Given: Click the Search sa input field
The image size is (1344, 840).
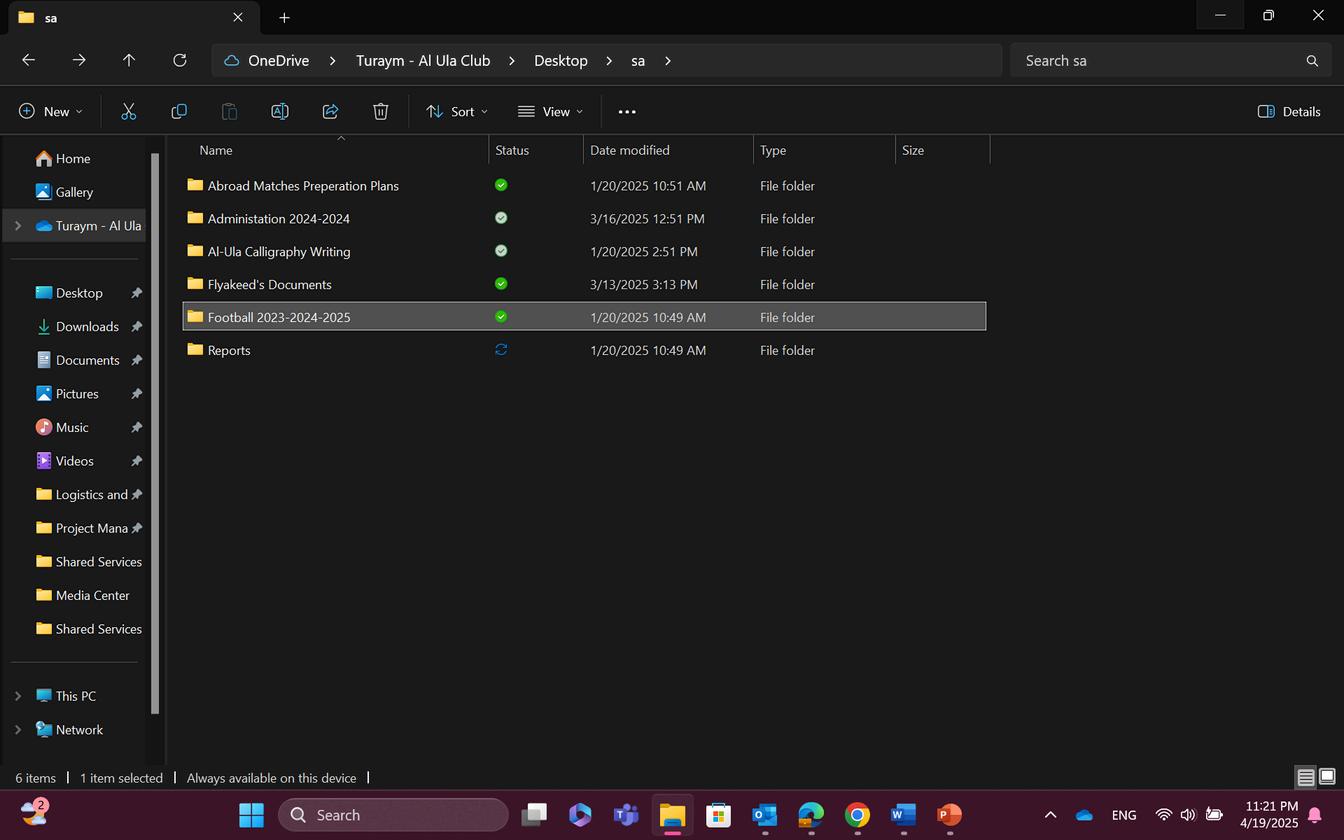Looking at the screenshot, I should [1160, 61].
